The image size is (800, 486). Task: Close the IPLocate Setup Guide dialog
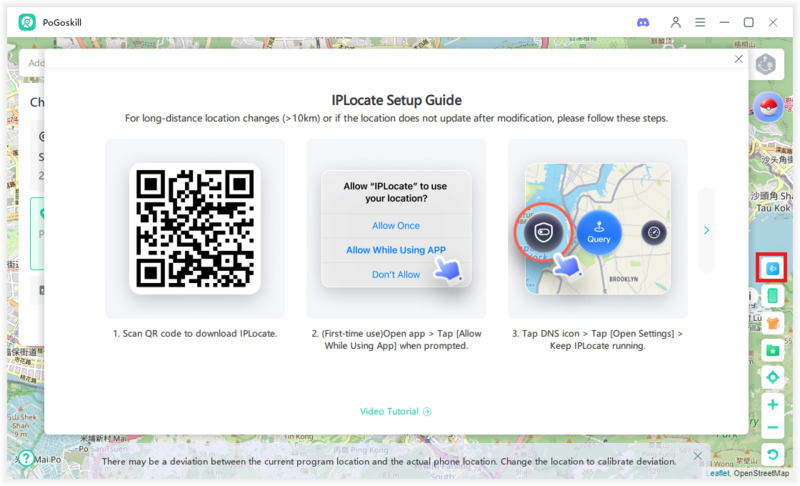pyautogui.click(x=738, y=59)
